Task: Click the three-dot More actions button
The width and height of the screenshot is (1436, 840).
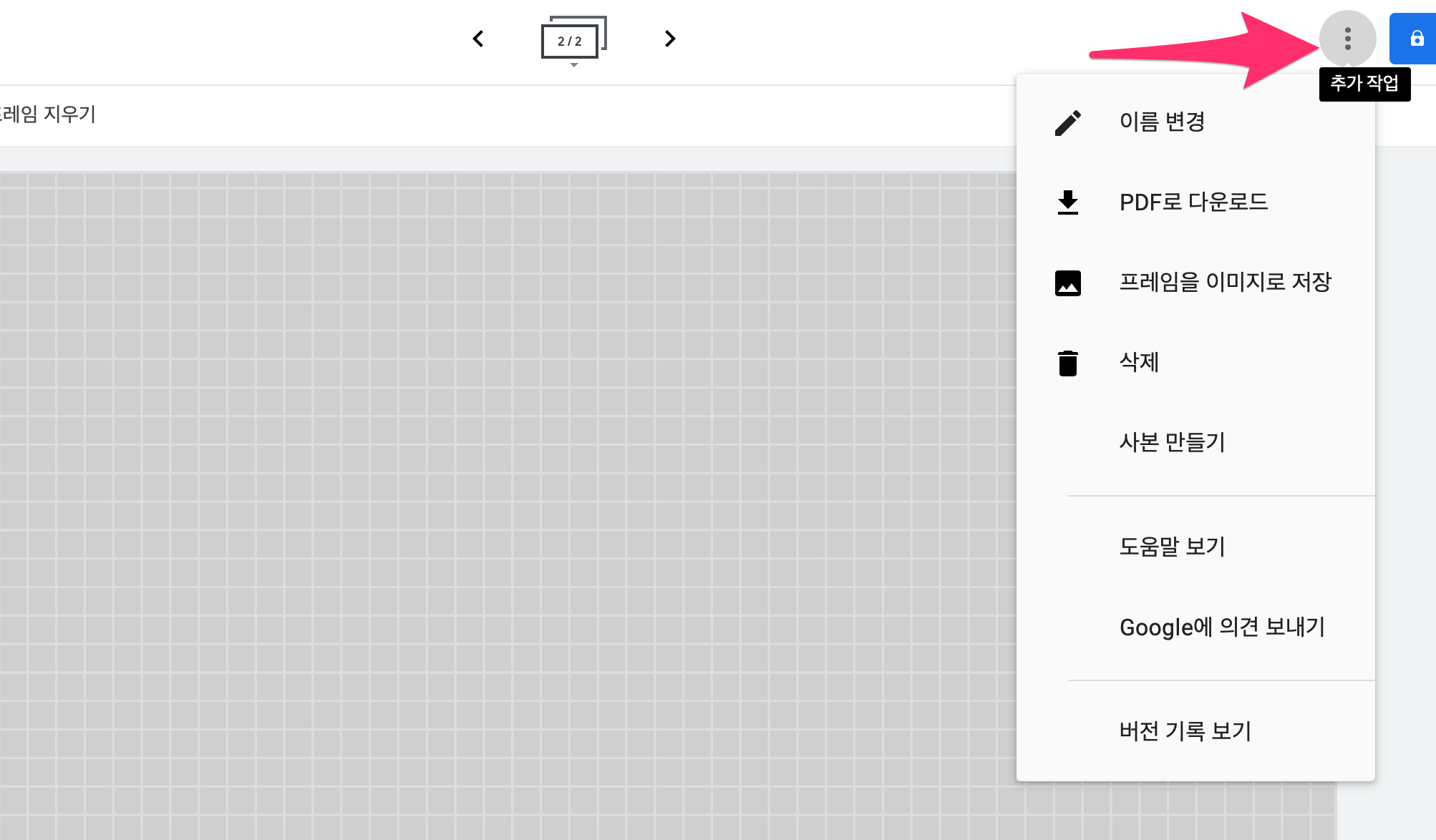Action: coord(1347,39)
